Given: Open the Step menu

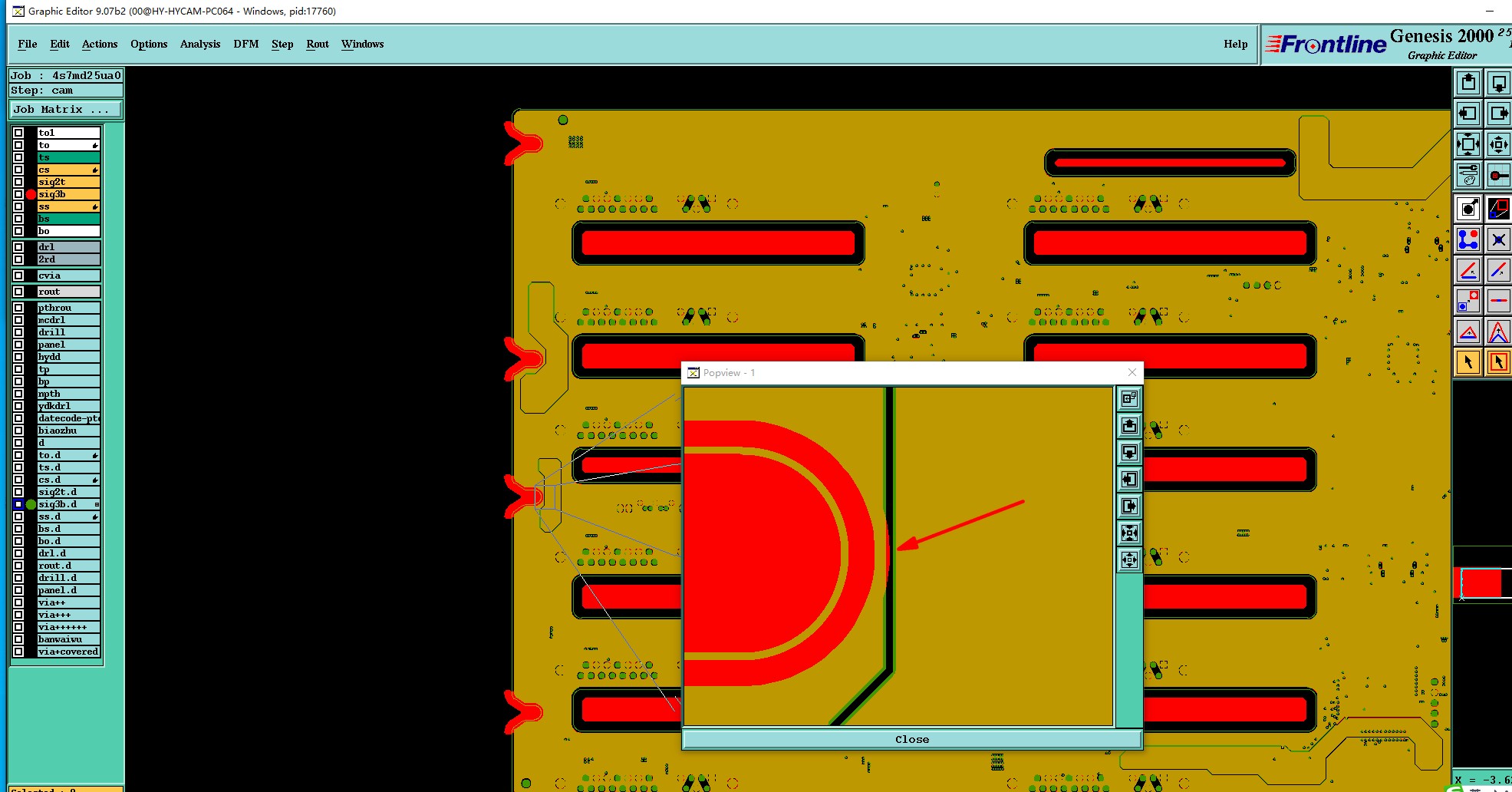Looking at the screenshot, I should click(282, 44).
